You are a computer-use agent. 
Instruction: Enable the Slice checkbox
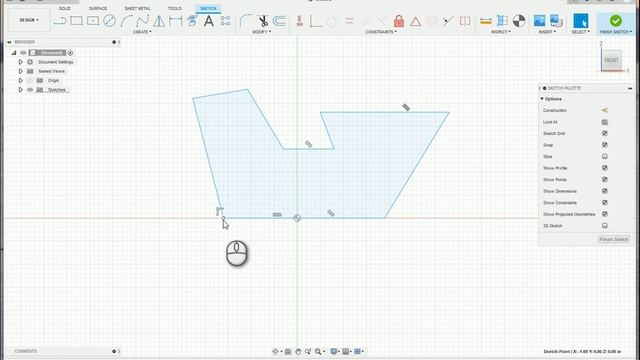pyautogui.click(x=604, y=156)
